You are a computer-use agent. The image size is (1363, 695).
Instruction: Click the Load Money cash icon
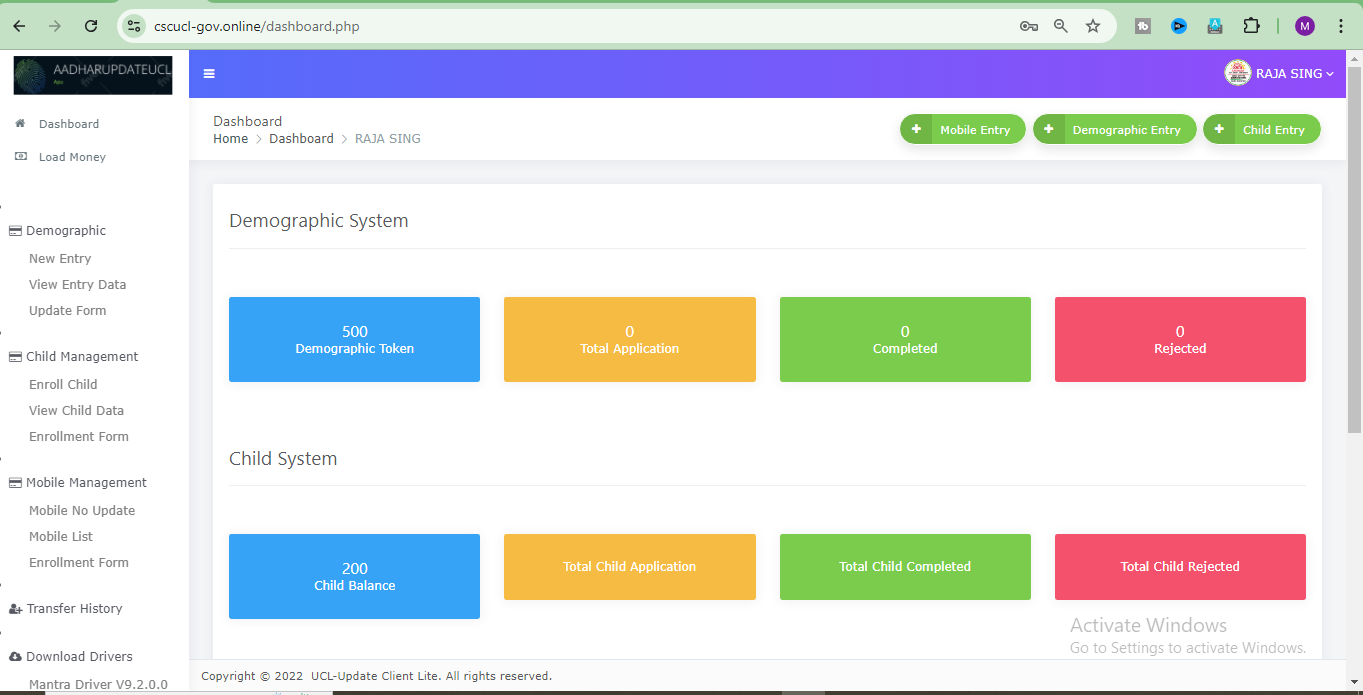pos(20,157)
